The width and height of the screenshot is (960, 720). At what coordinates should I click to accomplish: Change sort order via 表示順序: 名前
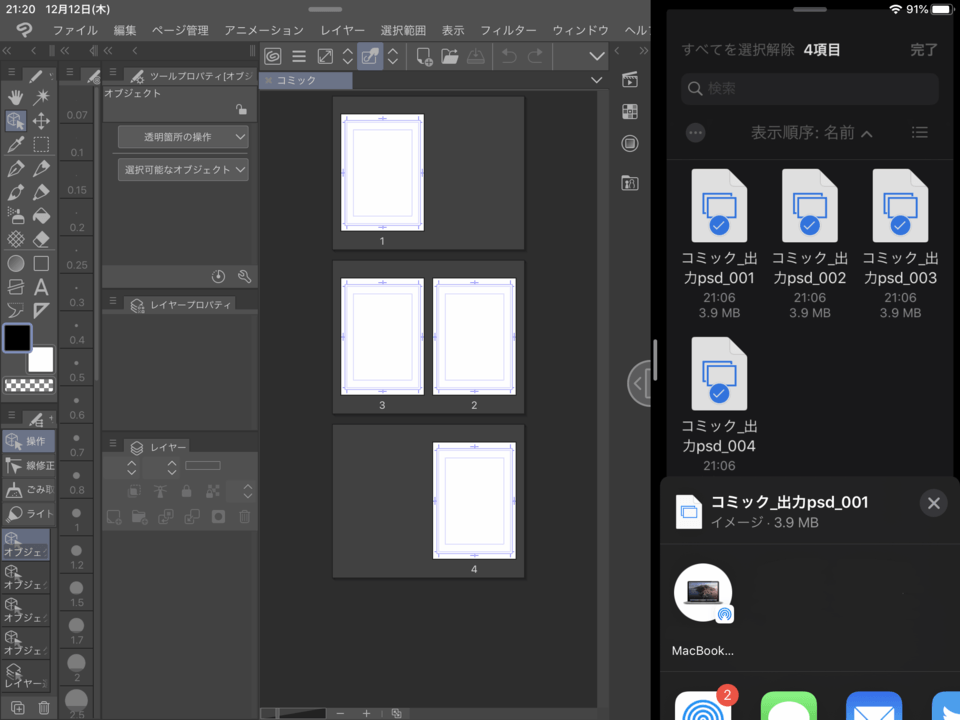pyautogui.click(x=811, y=133)
